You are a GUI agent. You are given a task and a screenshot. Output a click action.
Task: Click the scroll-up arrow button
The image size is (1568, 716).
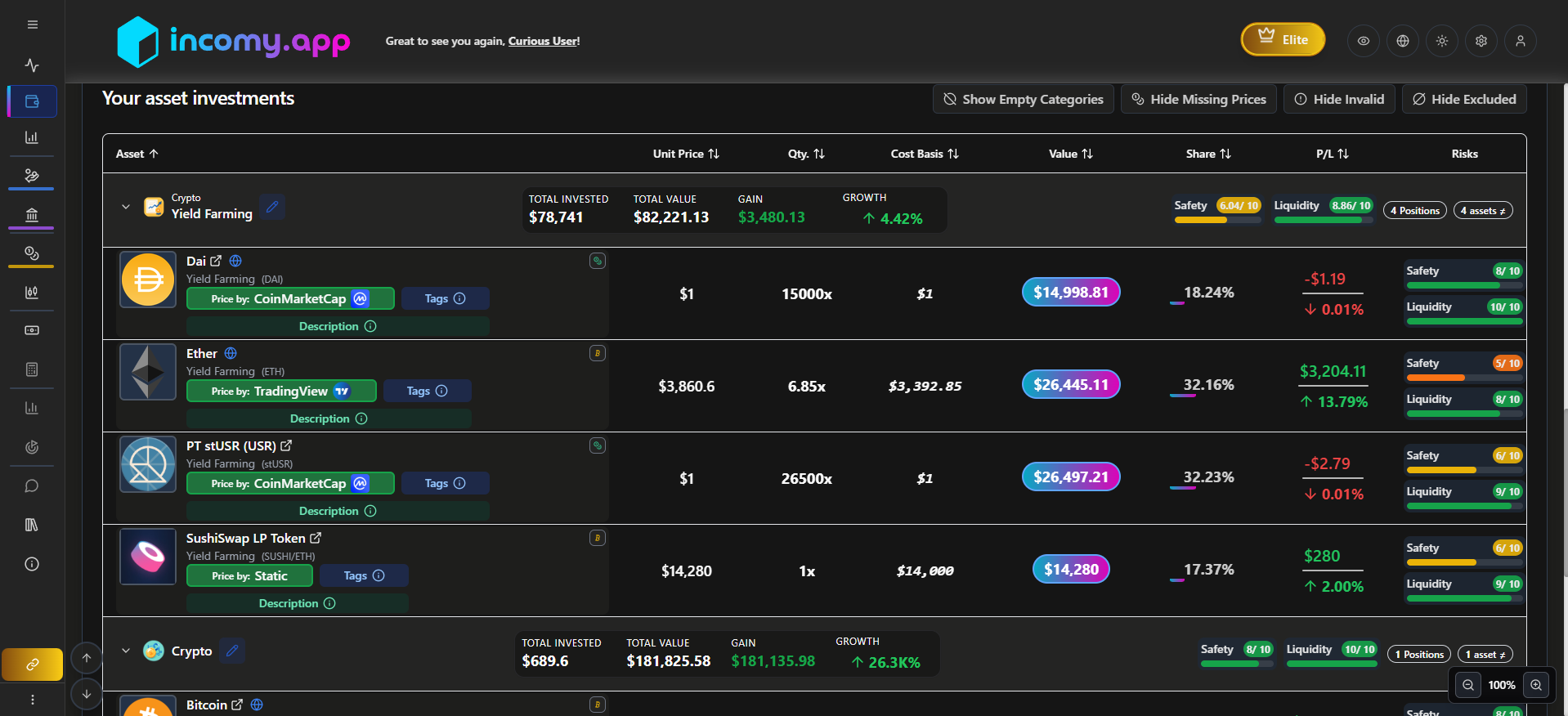(87, 658)
